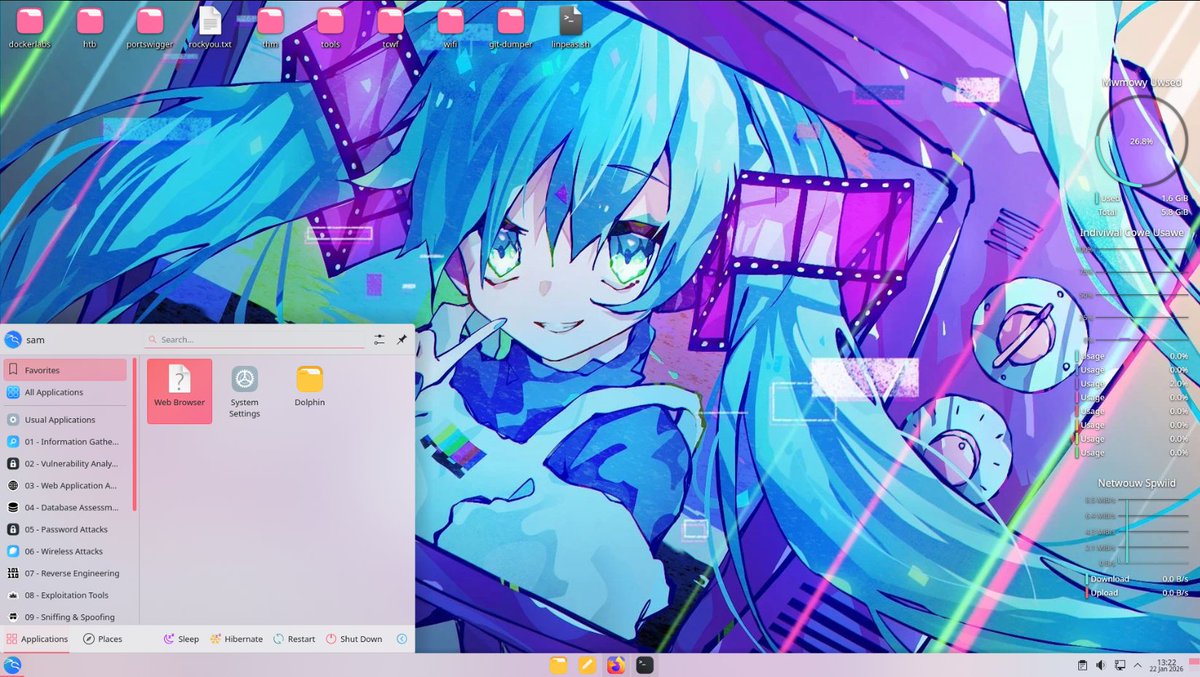Open the terminal from the taskbar

[x=645, y=665]
